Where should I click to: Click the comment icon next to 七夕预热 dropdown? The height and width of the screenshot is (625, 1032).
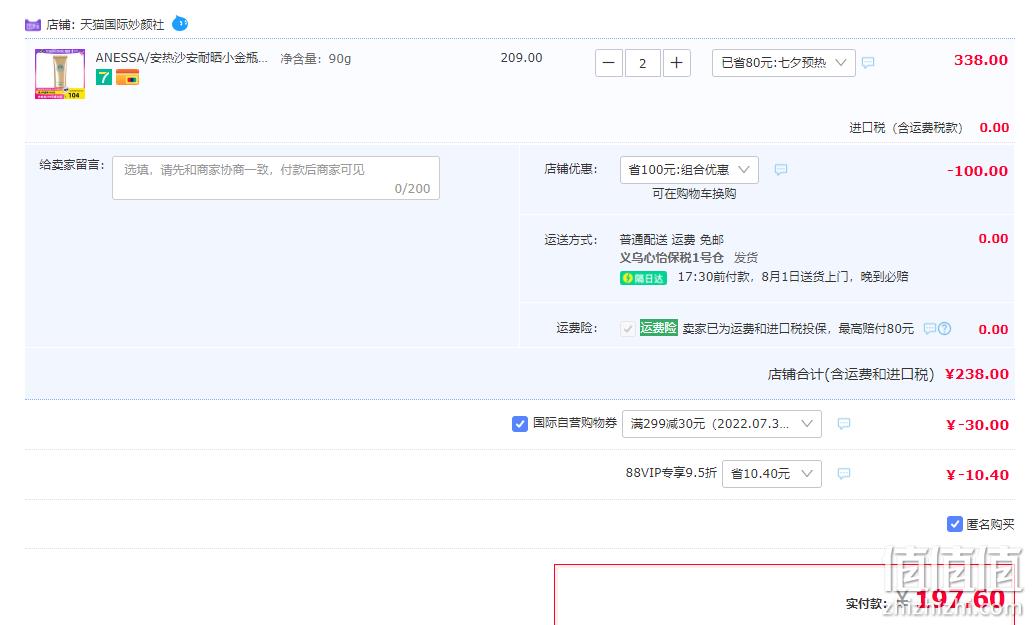(x=868, y=62)
